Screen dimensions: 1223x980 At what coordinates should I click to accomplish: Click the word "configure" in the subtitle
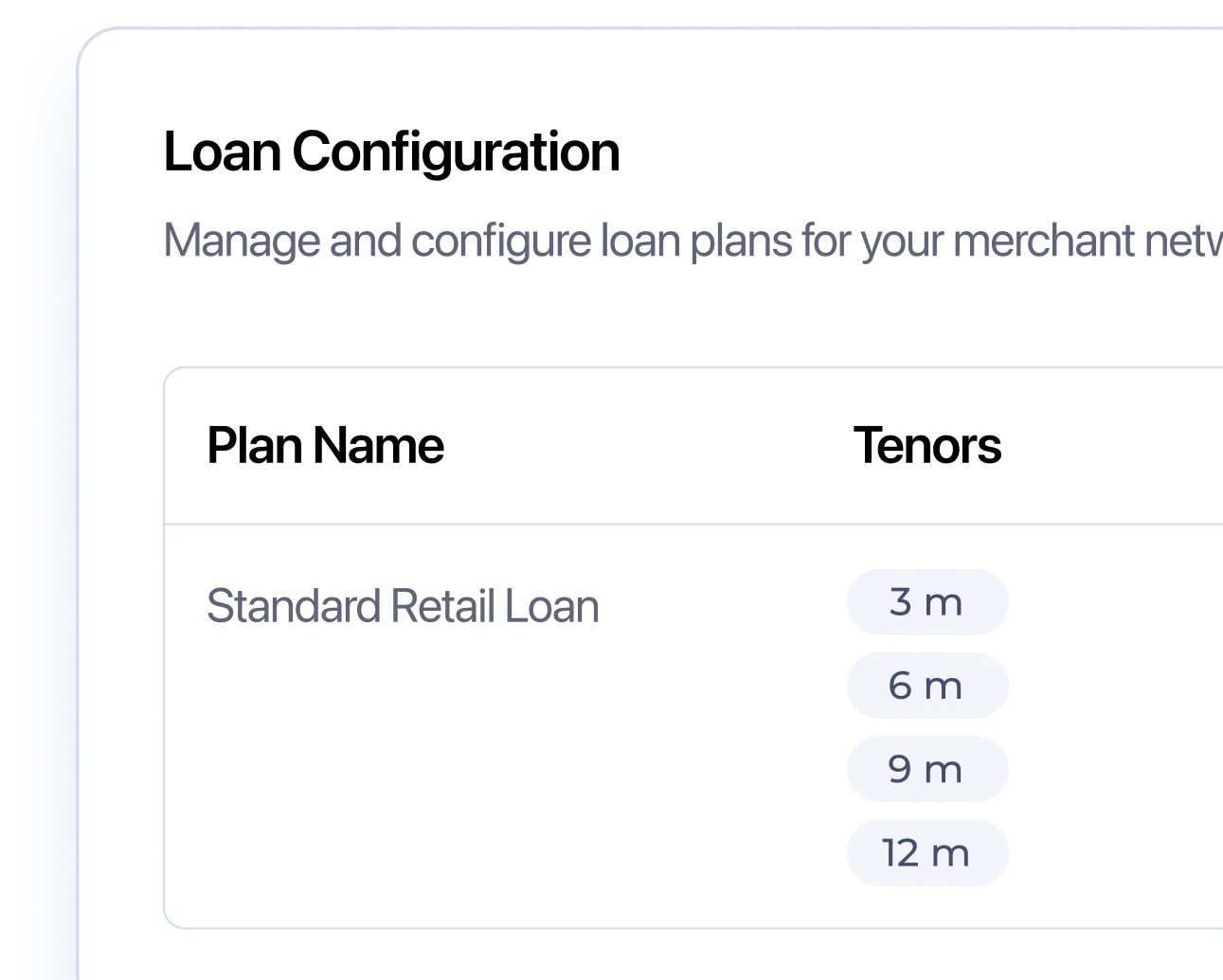tap(501, 241)
